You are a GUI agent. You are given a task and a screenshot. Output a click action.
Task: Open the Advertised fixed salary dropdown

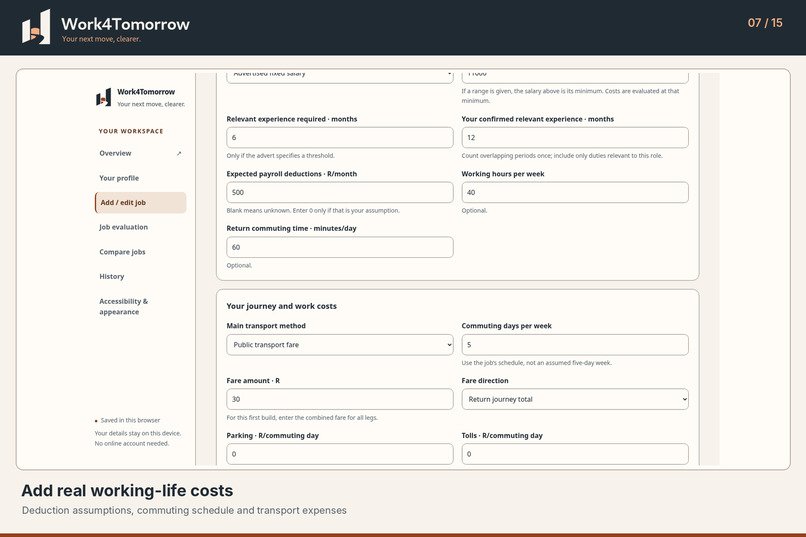coord(340,76)
